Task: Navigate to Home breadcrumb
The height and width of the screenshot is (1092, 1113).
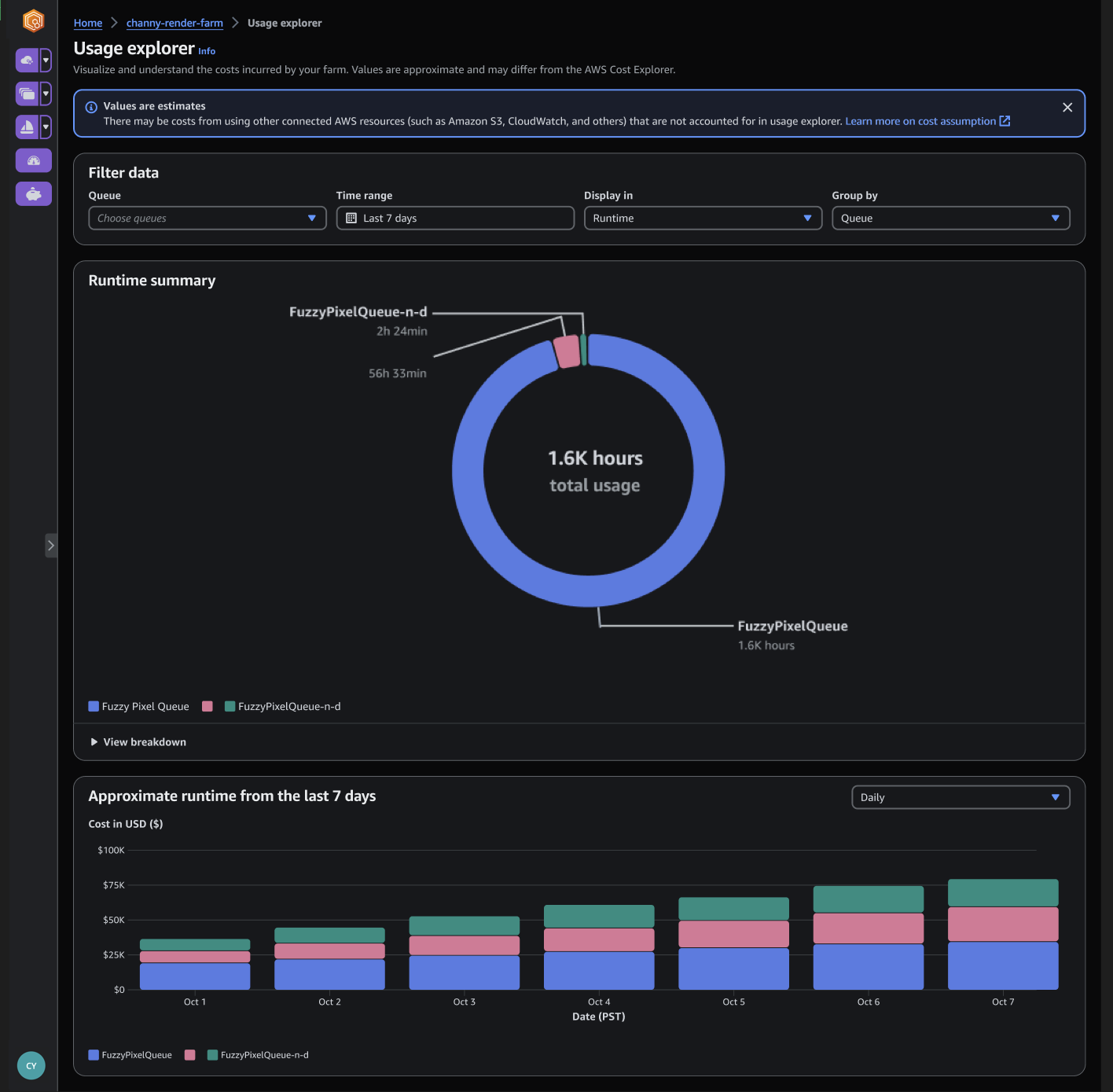Action: click(88, 24)
